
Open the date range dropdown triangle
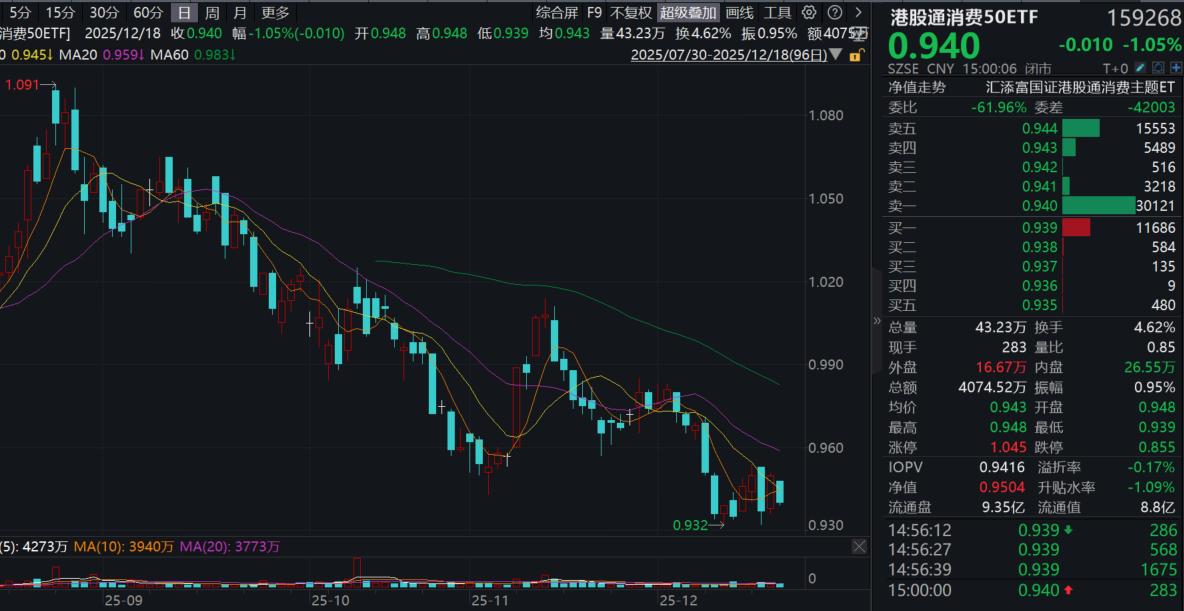[835, 55]
